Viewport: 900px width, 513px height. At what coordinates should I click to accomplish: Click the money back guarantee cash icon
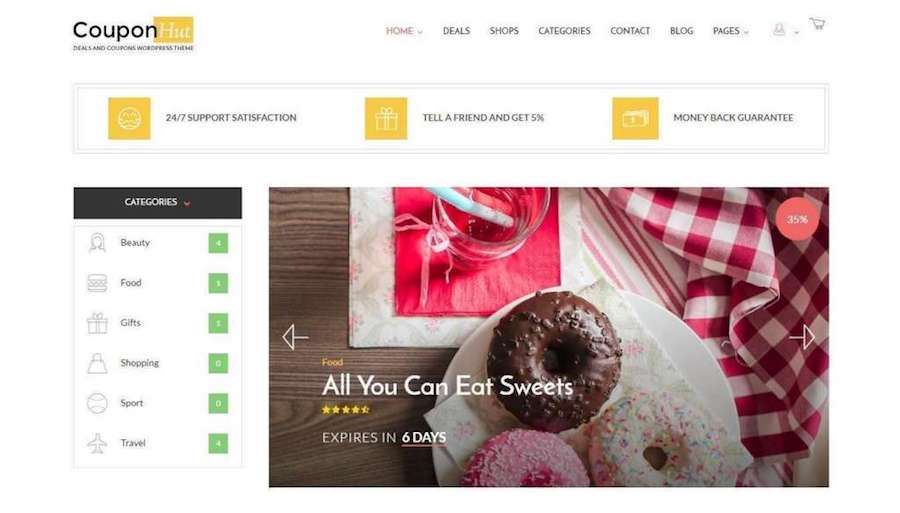point(635,118)
